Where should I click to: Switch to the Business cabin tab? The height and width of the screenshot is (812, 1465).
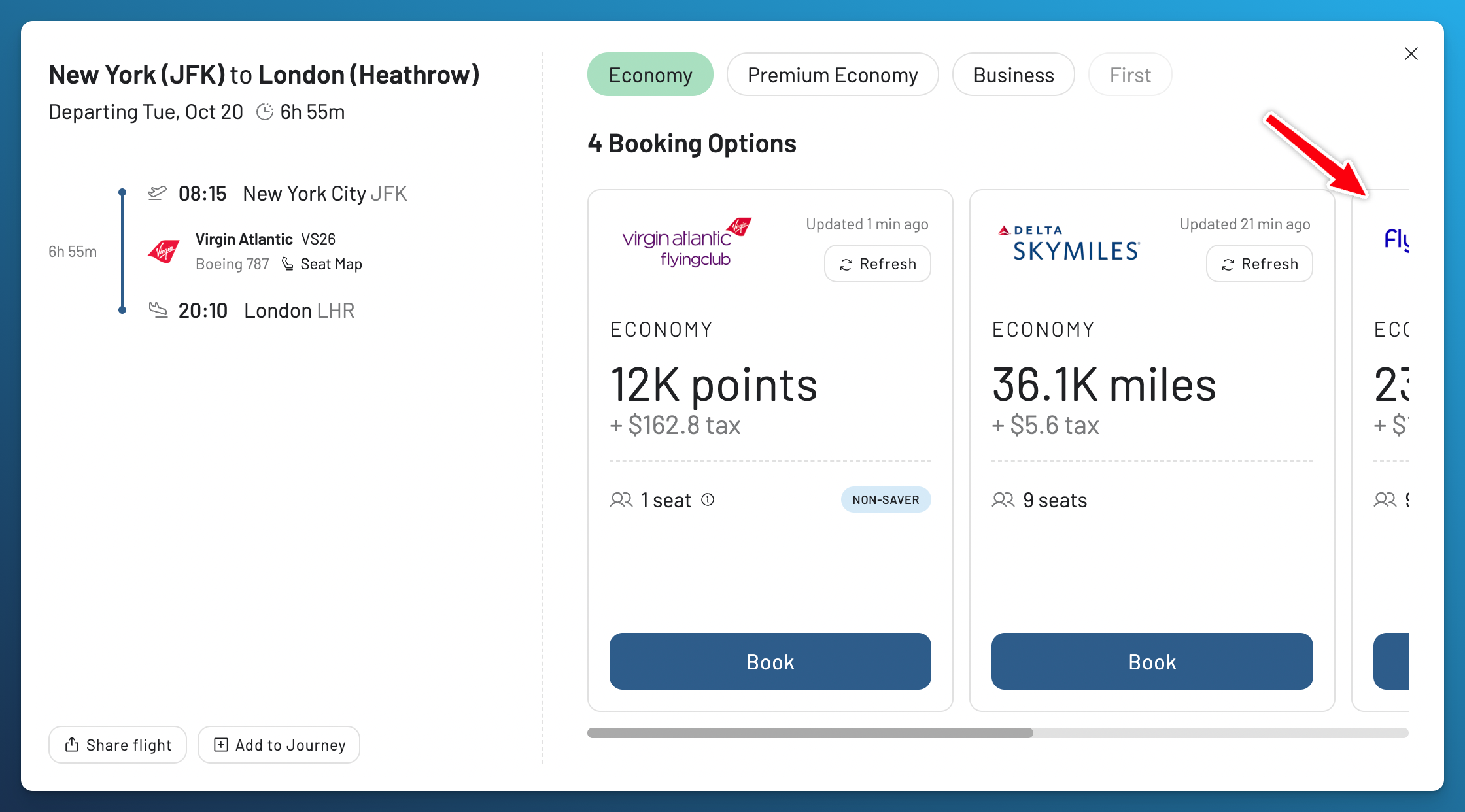tap(1014, 75)
